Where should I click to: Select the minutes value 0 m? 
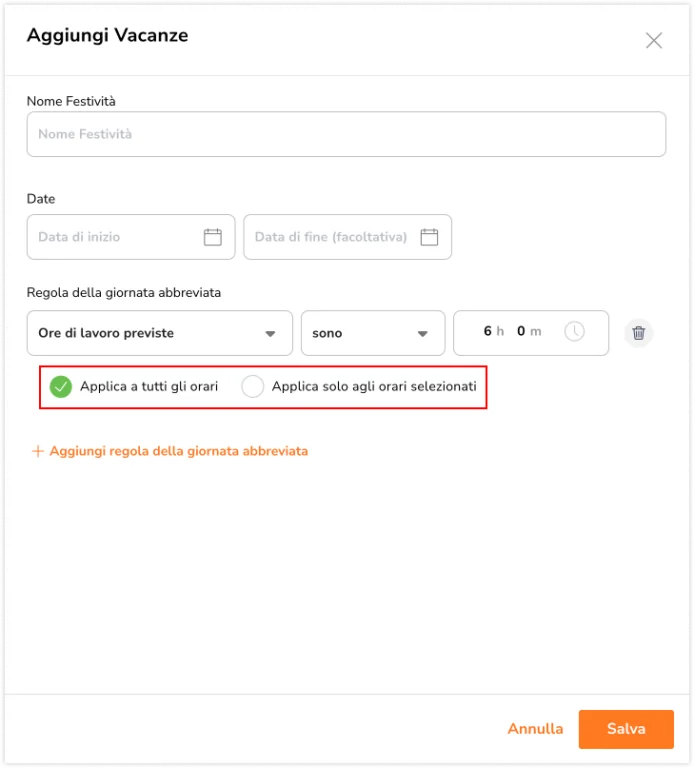pyautogui.click(x=529, y=332)
